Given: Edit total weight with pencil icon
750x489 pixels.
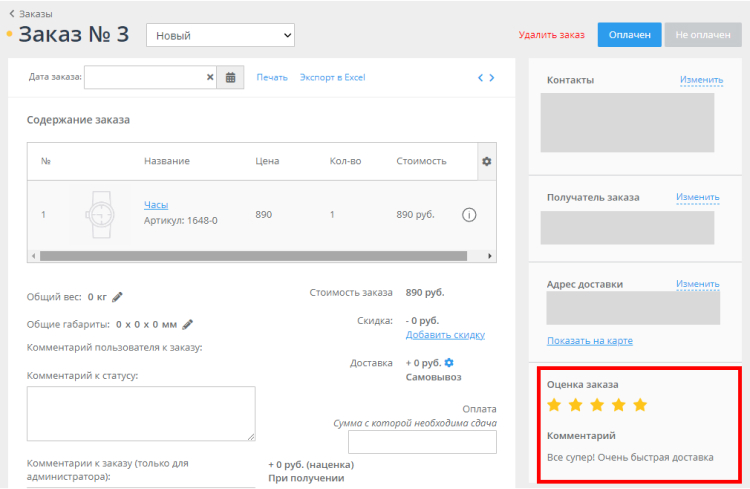Looking at the screenshot, I should pyautogui.click(x=117, y=297).
